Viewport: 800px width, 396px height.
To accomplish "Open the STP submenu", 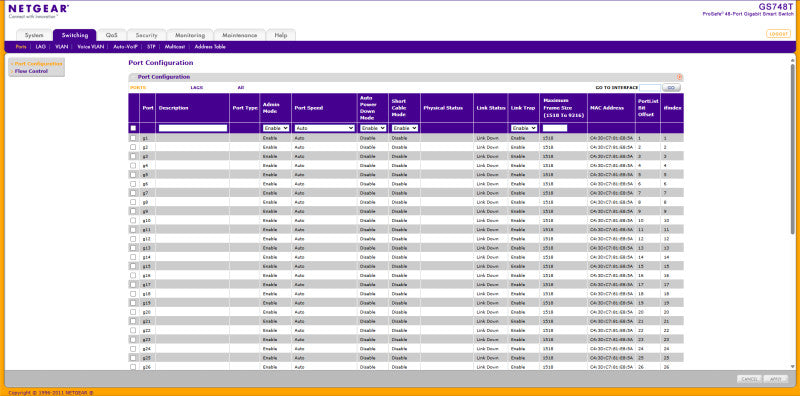I will point(151,46).
